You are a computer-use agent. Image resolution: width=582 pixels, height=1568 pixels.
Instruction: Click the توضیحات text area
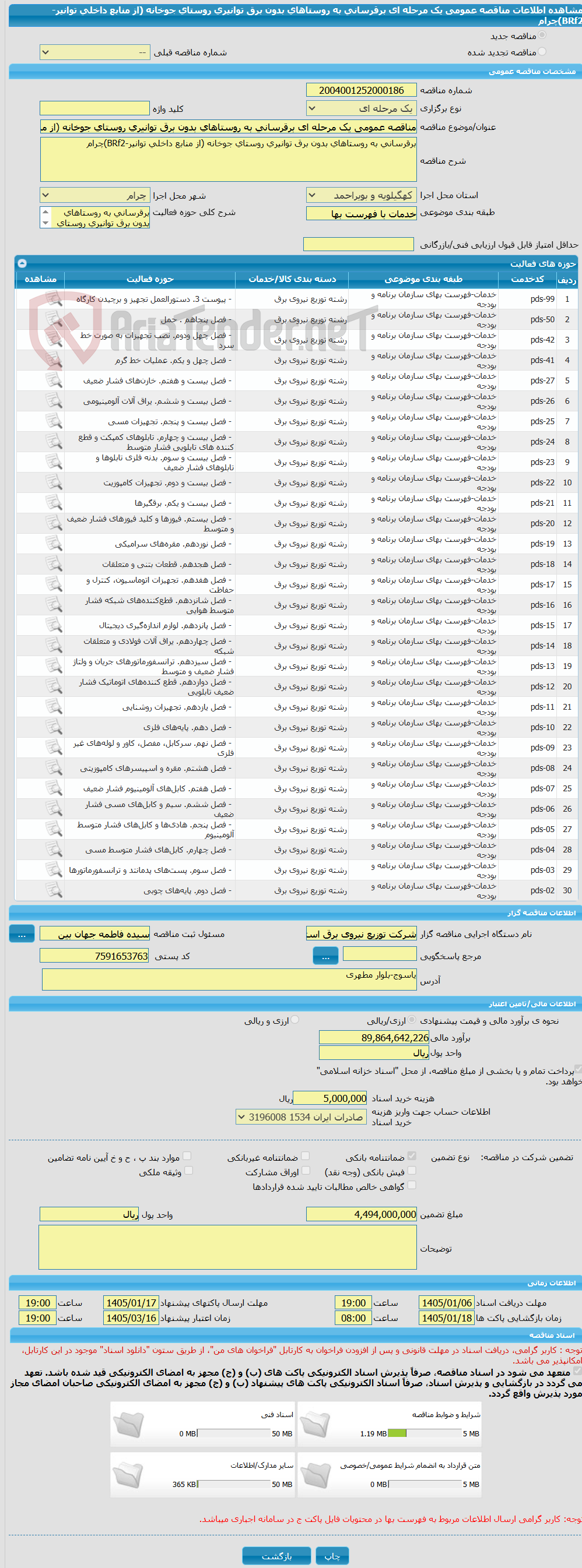tap(228, 1248)
